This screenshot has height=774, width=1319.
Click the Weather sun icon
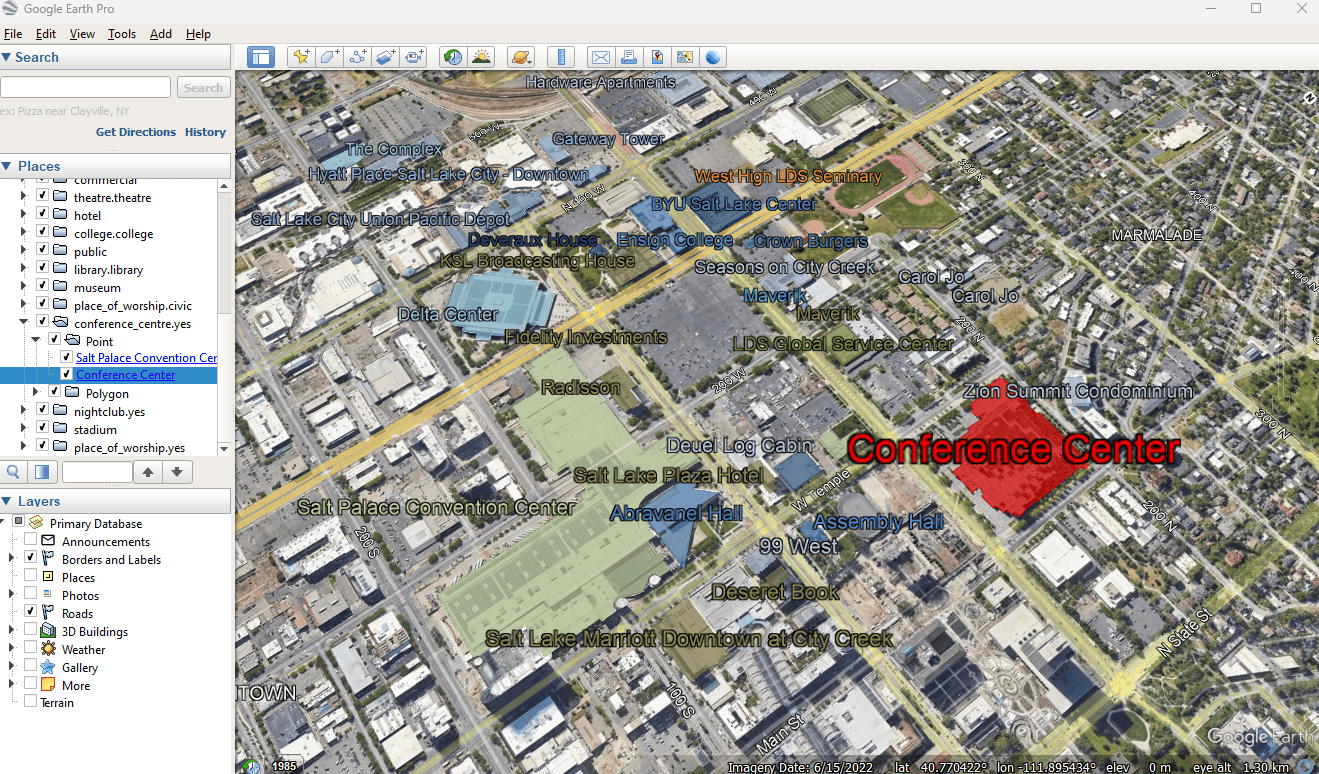(48, 649)
